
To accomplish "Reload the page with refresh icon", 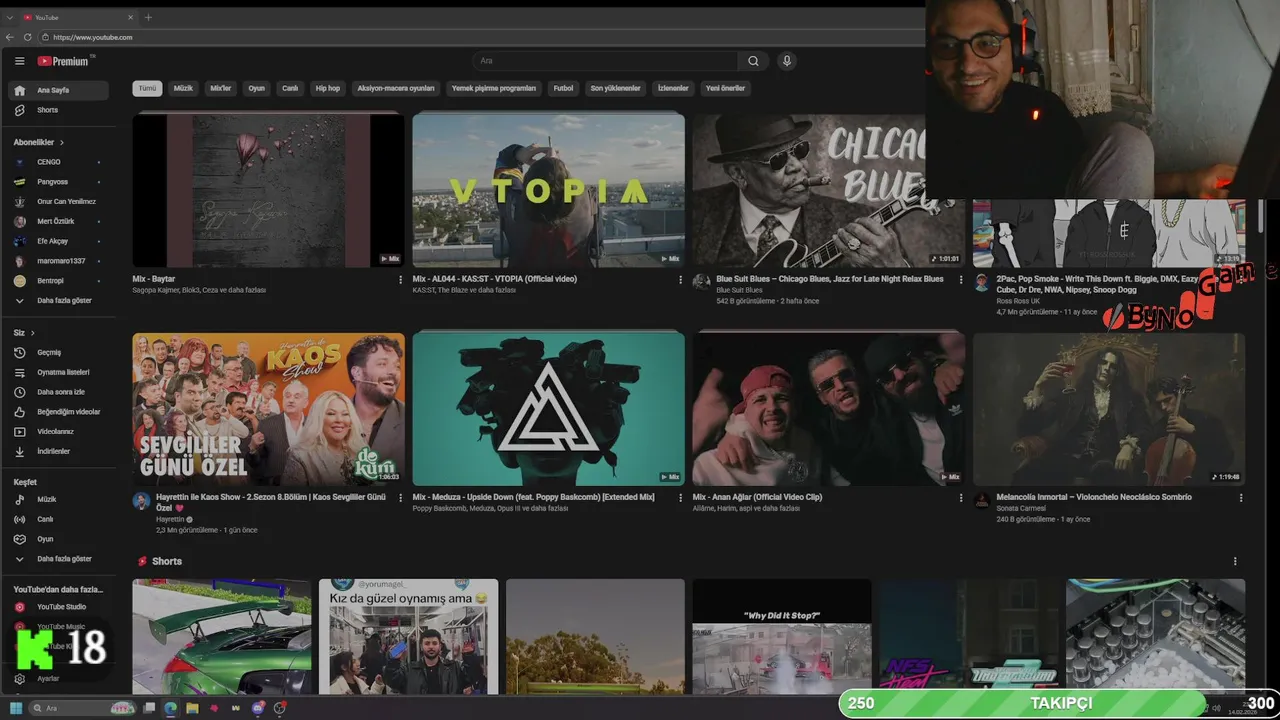I will click(x=28, y=37).
